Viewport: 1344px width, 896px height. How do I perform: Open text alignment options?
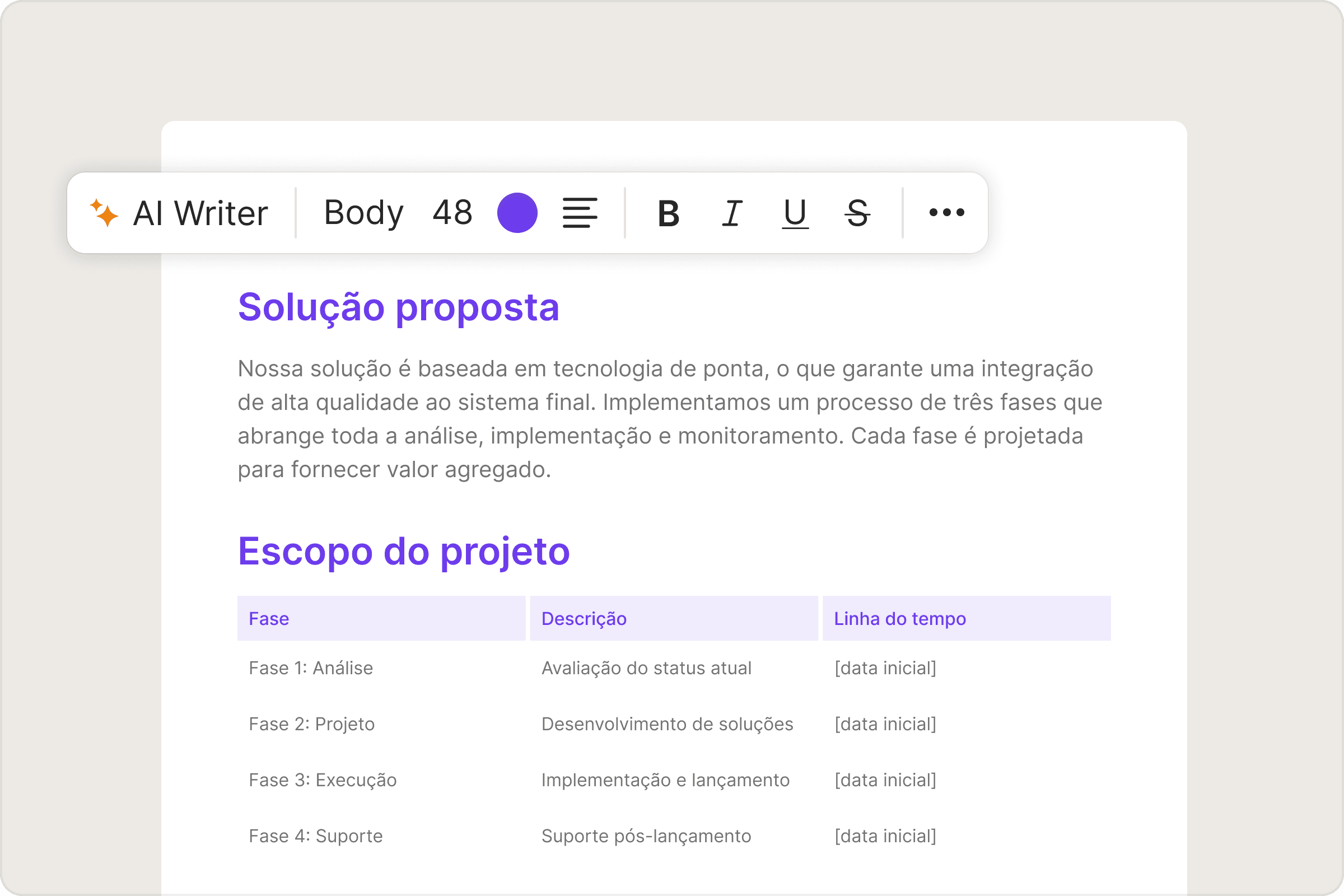[x=580, y=213]
